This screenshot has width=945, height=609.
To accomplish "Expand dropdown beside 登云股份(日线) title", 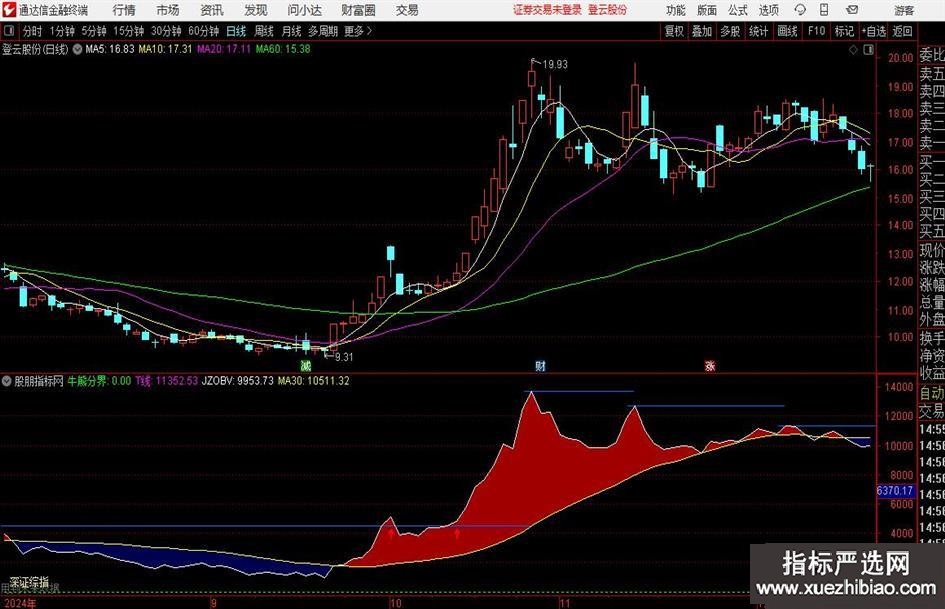I will (77, 49).
